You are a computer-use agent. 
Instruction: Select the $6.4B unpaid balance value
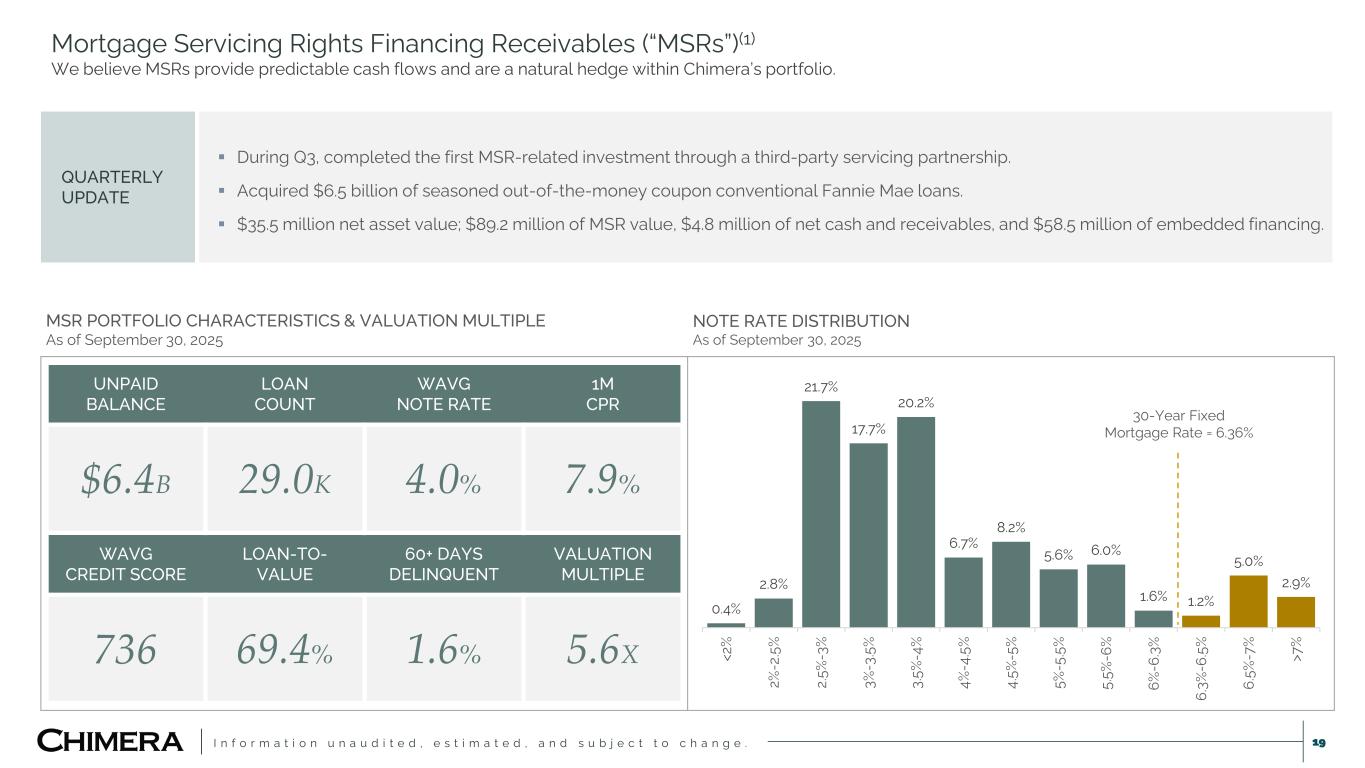pyautogui.click(x=125, y=481)
